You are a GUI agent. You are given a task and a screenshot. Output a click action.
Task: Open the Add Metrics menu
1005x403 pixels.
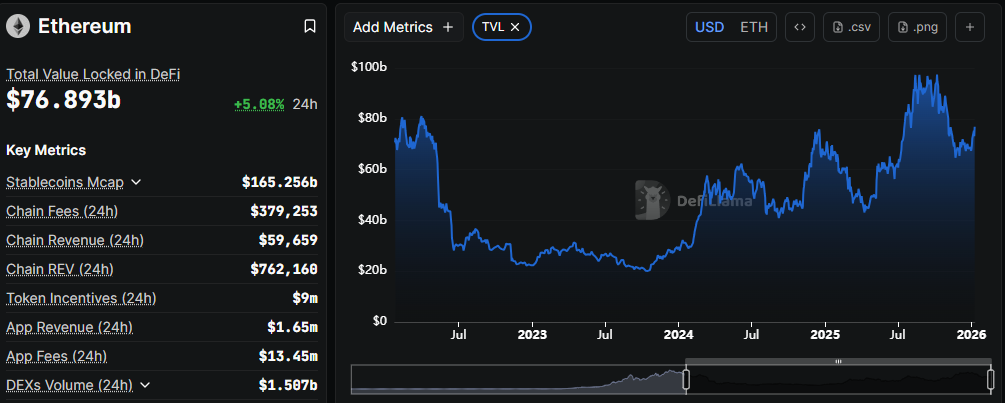[403, 27]
